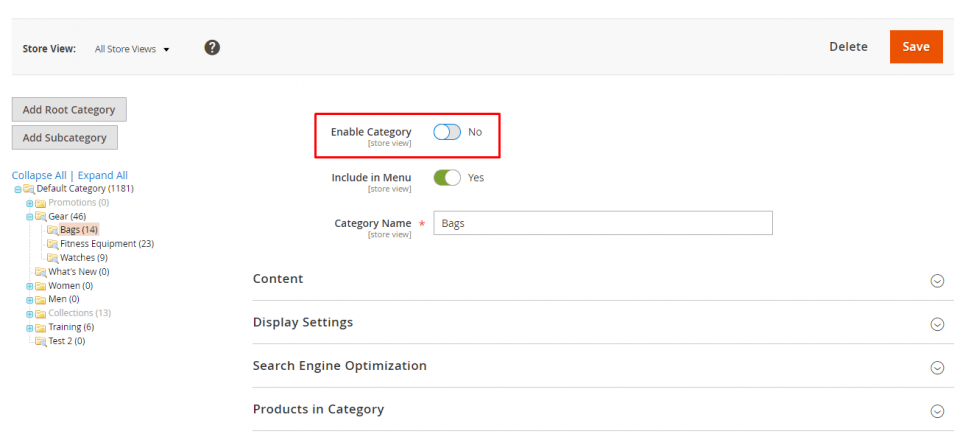Select Watches (9) category
Viewport: 960px width, 437px height.
click(84, 258)
